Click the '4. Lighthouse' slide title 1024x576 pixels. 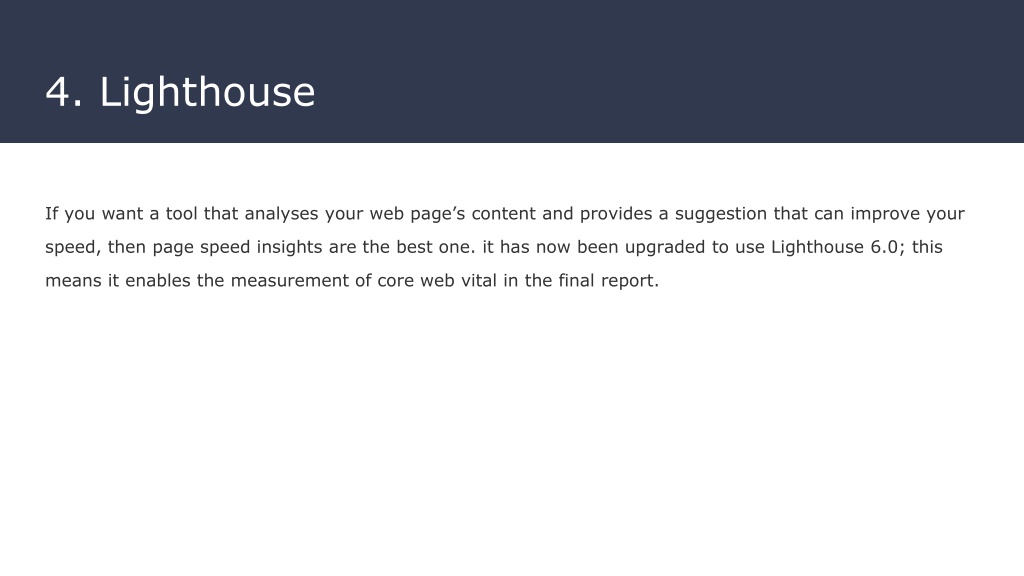[x=180, y=93]
